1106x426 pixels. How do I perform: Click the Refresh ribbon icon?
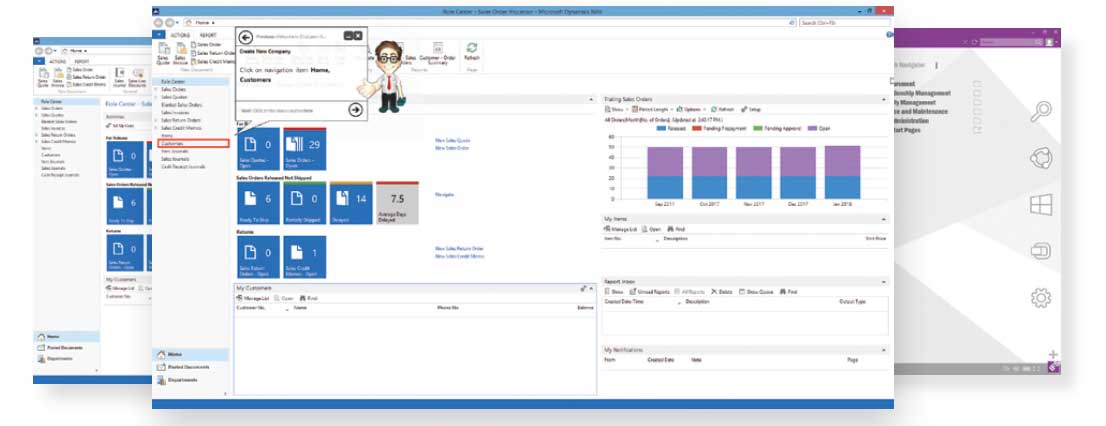[472, 53]
